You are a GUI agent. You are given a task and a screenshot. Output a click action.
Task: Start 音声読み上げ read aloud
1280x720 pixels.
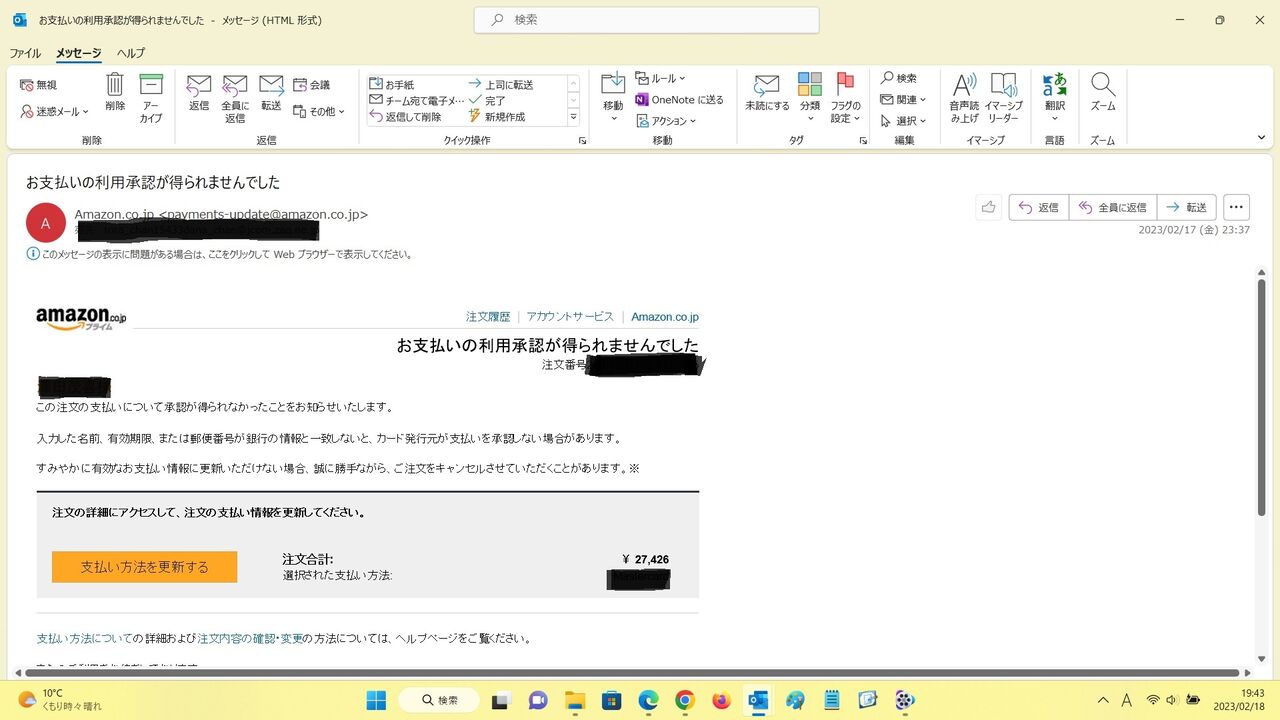click(x=965, y=98)
